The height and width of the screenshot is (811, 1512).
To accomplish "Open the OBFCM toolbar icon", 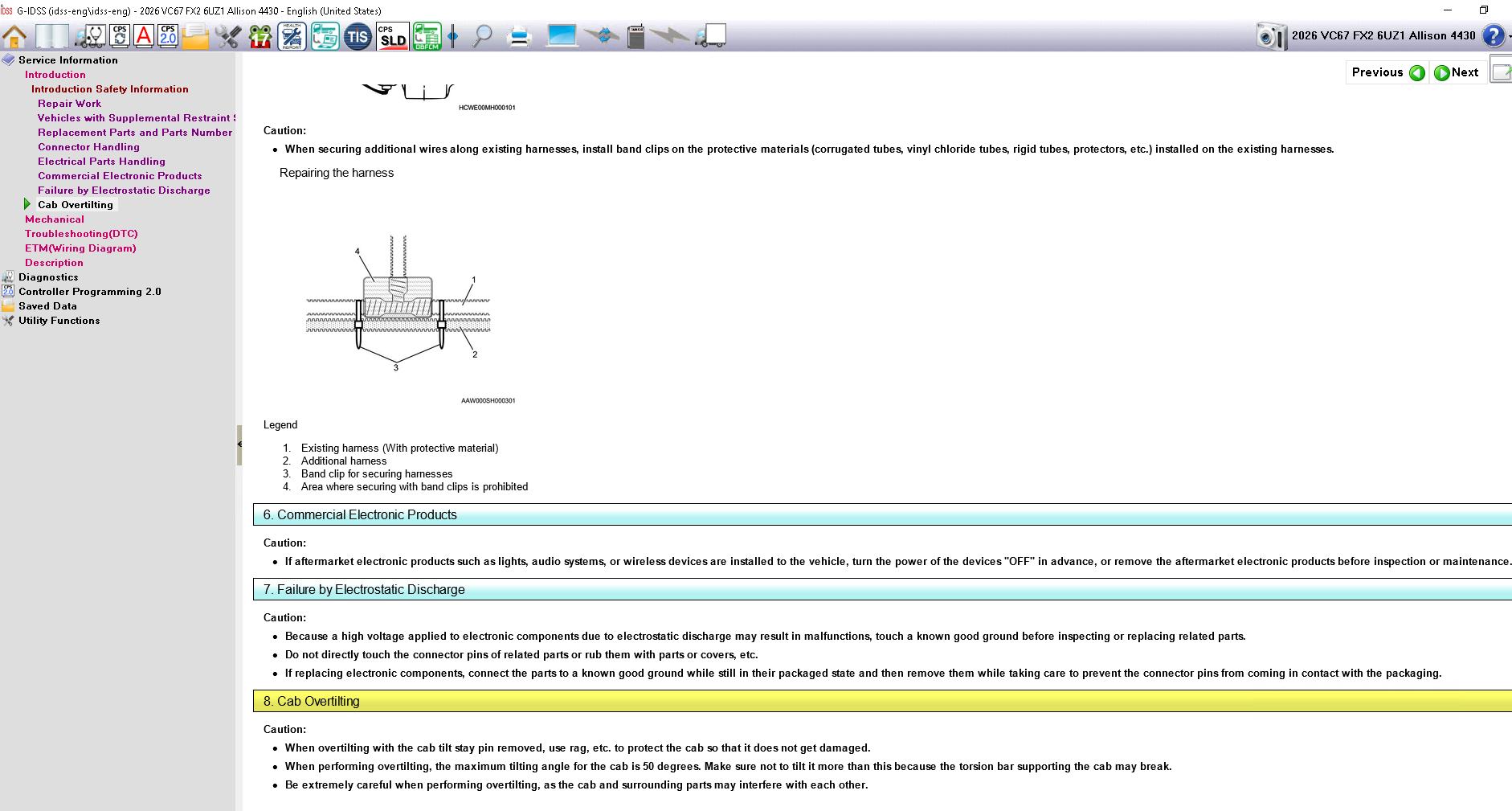I will 427,36.
